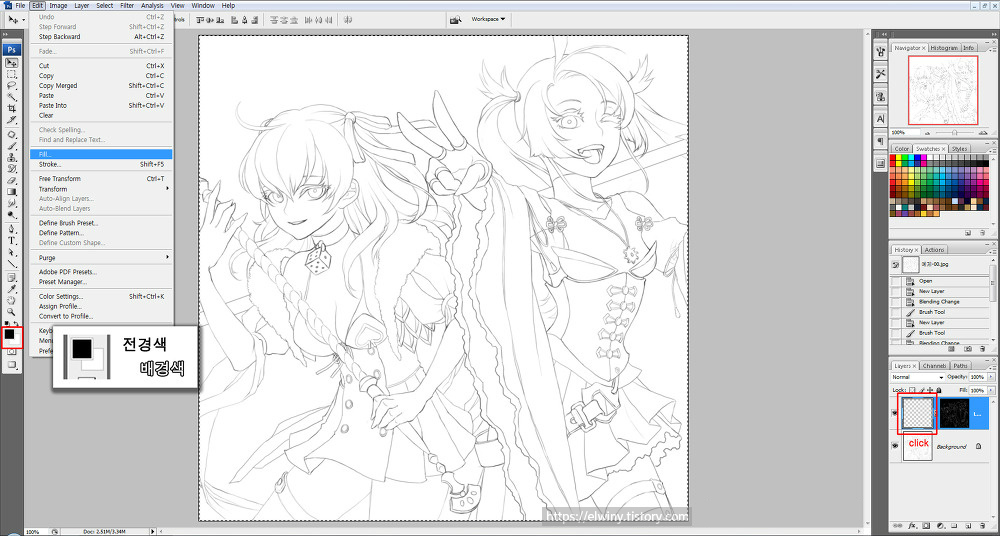The image size is (1000, 536).
Task: Select the Pen tool
Action: (12, 229)
